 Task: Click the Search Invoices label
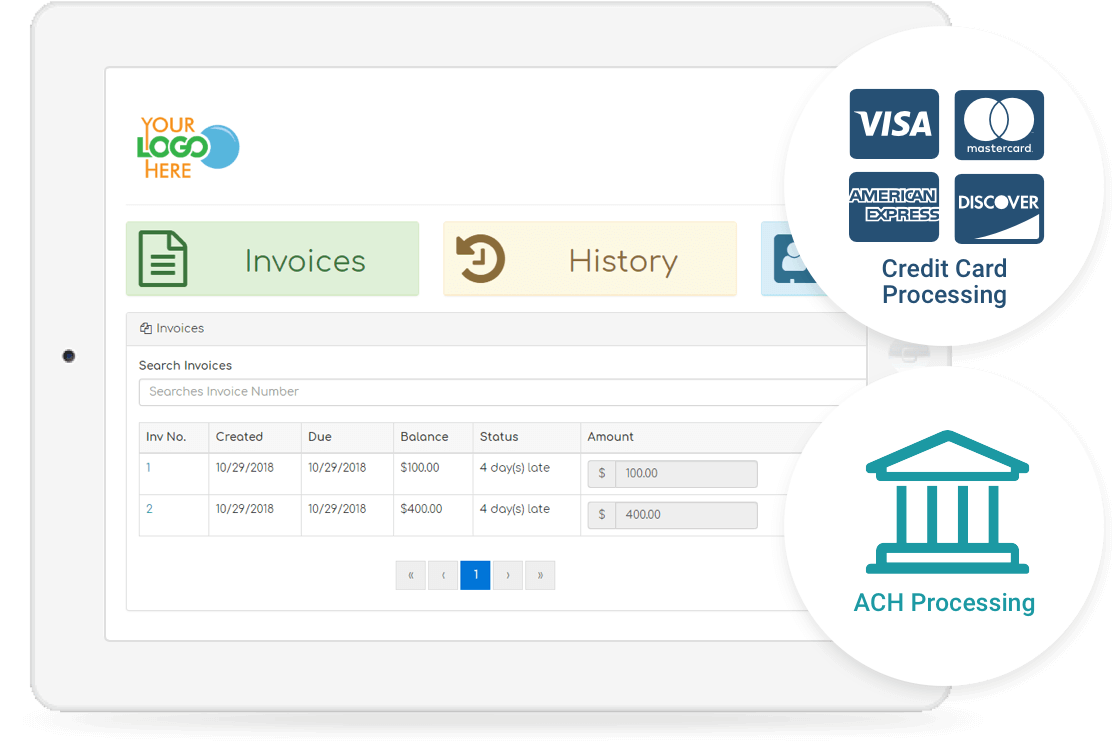pos(185,365)
